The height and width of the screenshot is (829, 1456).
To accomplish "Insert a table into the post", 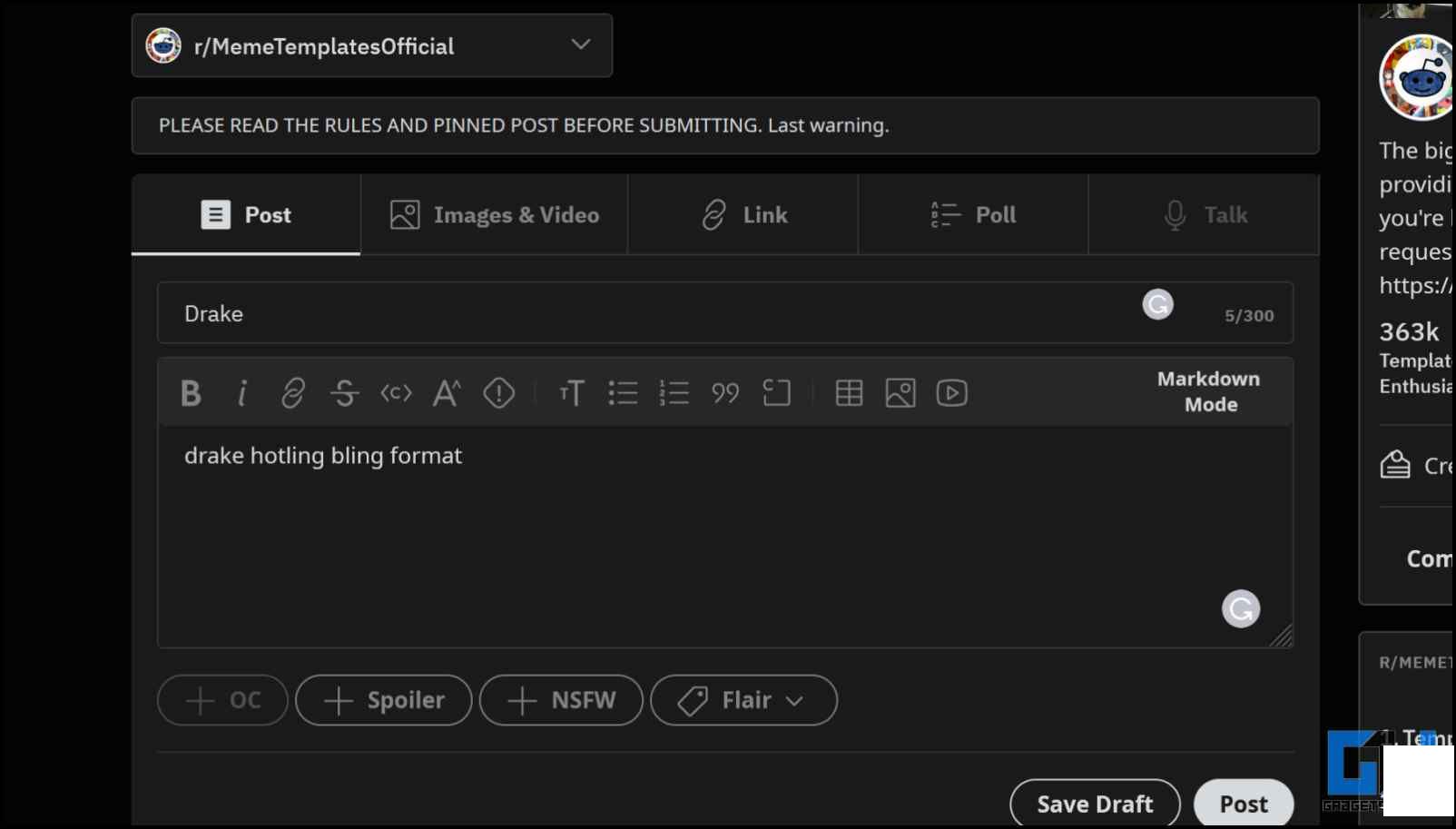I will coord(849,393).
